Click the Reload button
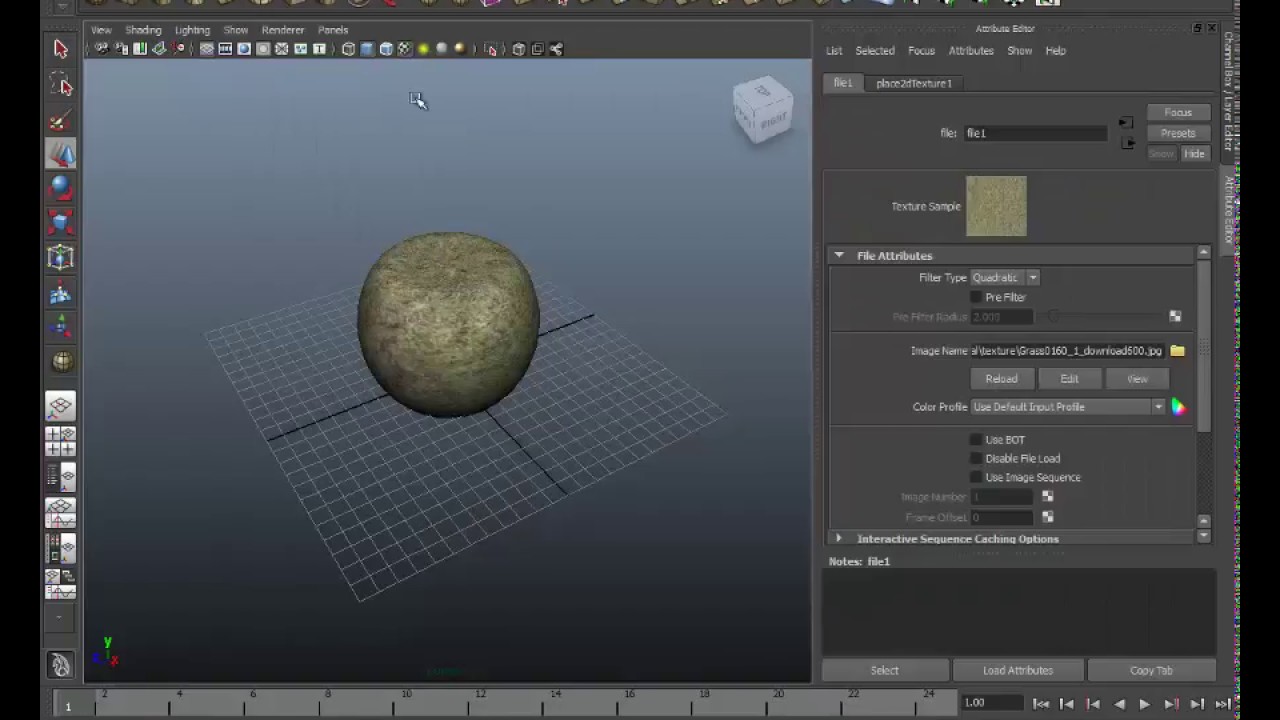The width and height of the screenshot is (1280, 720). coord(1001,379)
